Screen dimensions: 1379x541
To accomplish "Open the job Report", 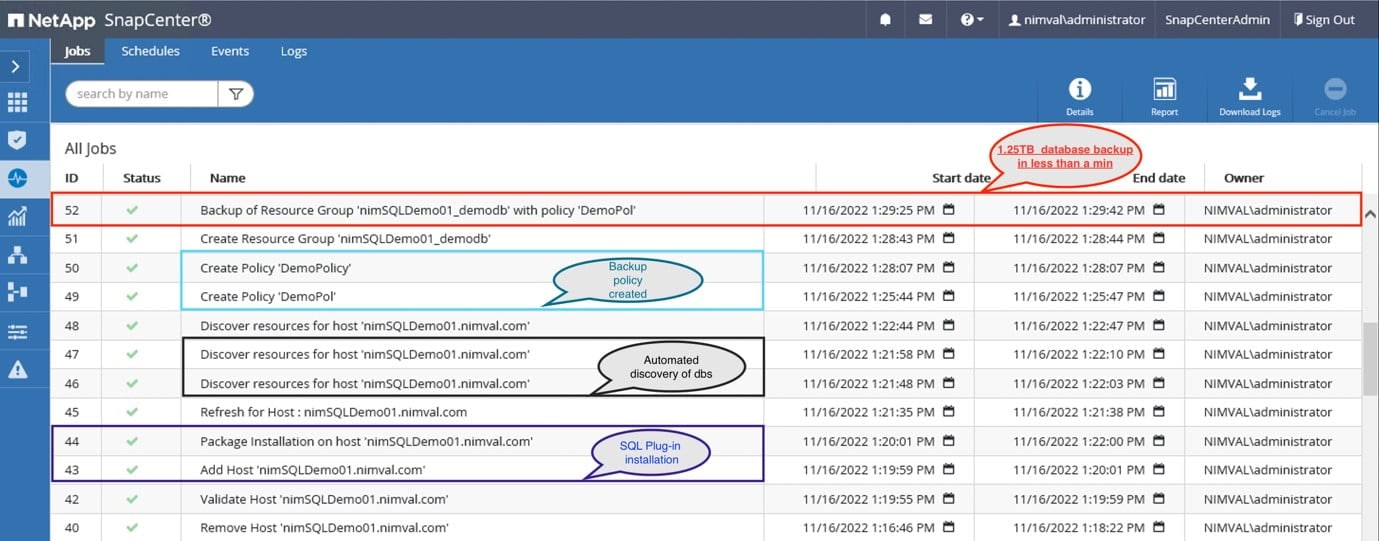I will tap(1164, 97).
